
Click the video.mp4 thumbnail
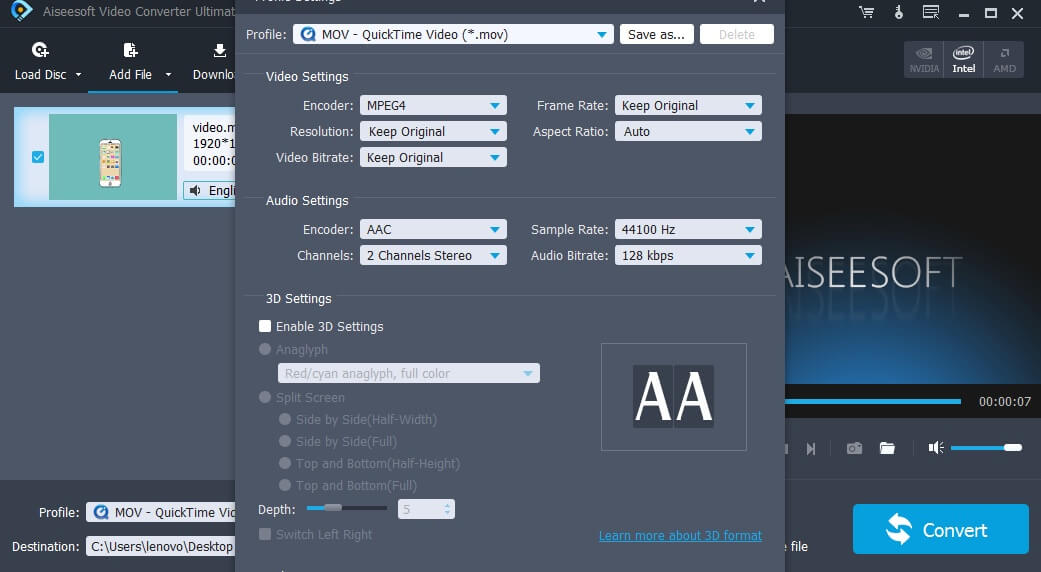click(113, 157)
